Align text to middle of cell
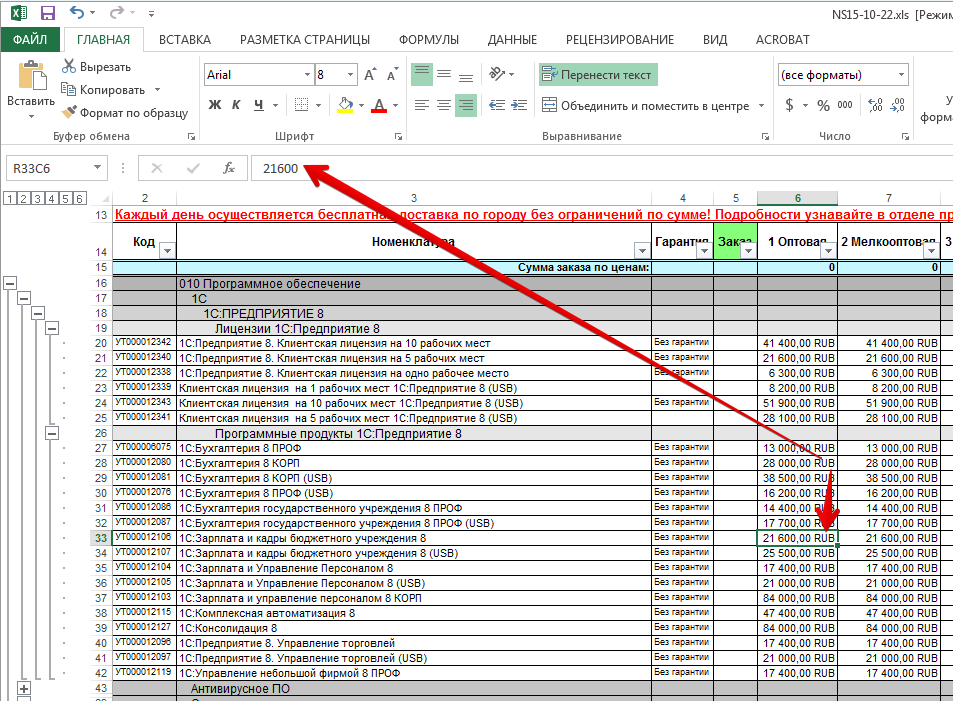 [444, 75]
